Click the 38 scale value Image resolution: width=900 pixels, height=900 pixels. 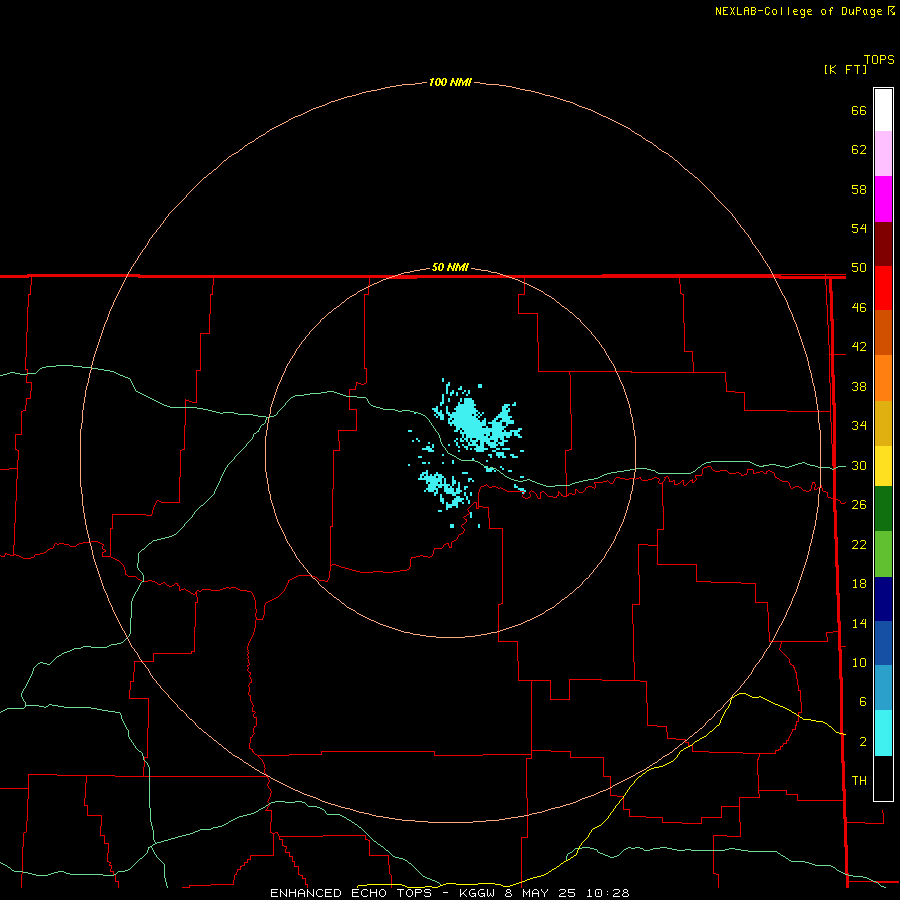point(859,387)
